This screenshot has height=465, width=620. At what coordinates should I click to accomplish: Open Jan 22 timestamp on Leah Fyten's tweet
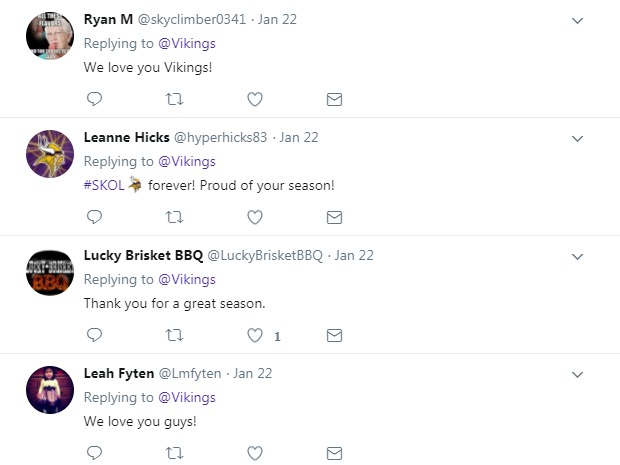pos(252,373)
